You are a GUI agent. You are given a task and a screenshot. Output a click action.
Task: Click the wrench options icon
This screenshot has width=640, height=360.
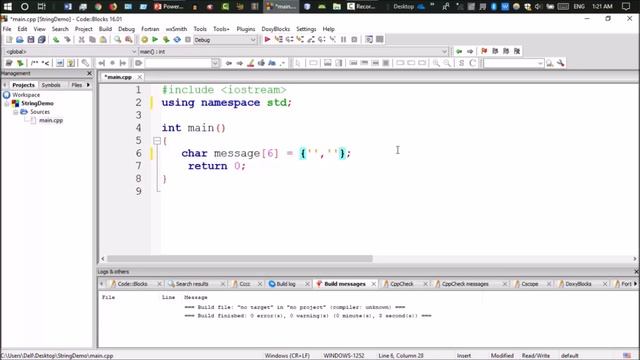[560, 63]
